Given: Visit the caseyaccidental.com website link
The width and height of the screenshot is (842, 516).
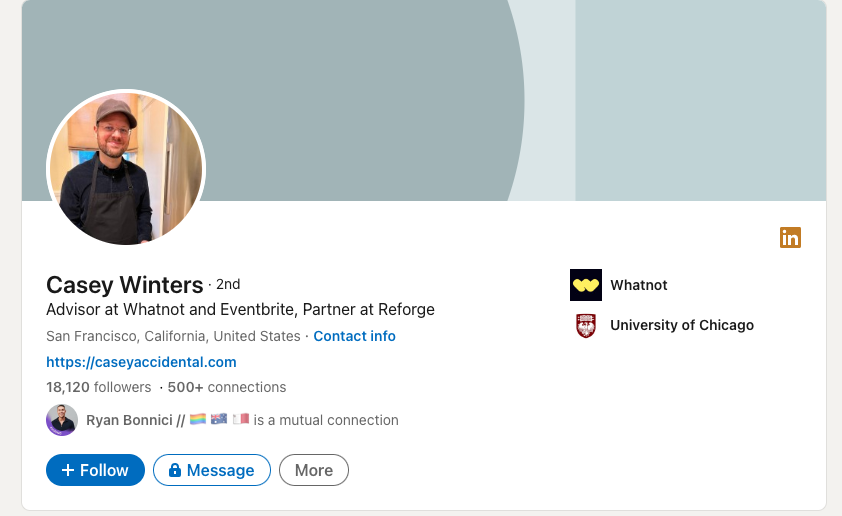Looking at the screenshot, I should pyautogui.click(x=141, y=362).
